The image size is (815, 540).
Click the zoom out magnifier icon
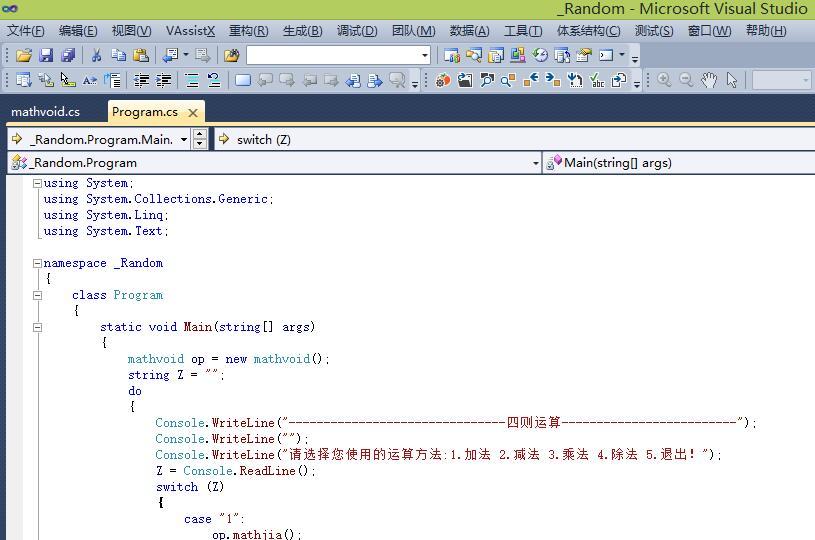[x=686, y=80]
